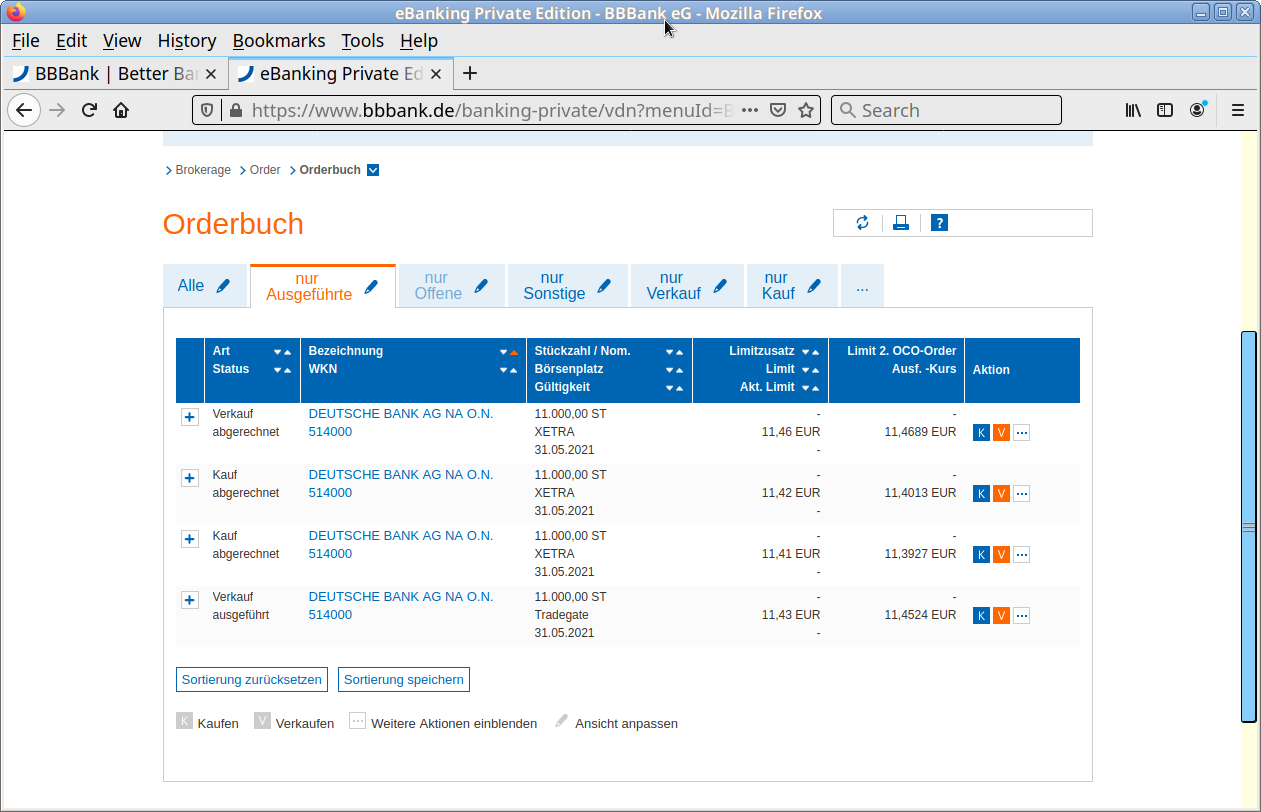Open Firefox library icon
This screenshot has height=812, width=1261.
(1133, 110)
